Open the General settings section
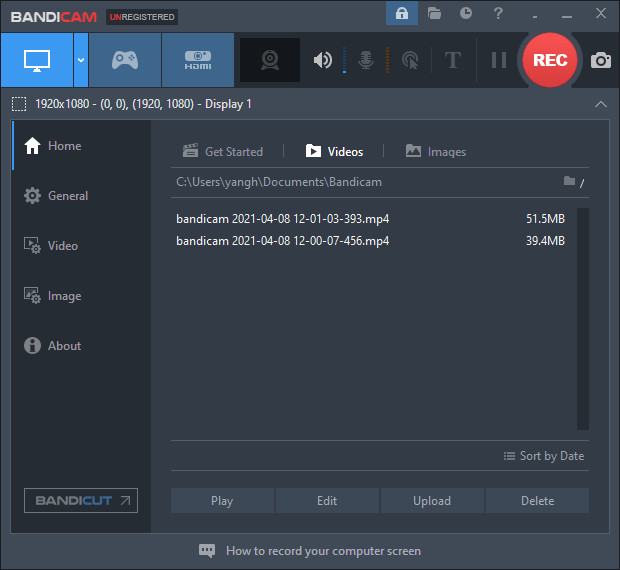 pos(81,196)
